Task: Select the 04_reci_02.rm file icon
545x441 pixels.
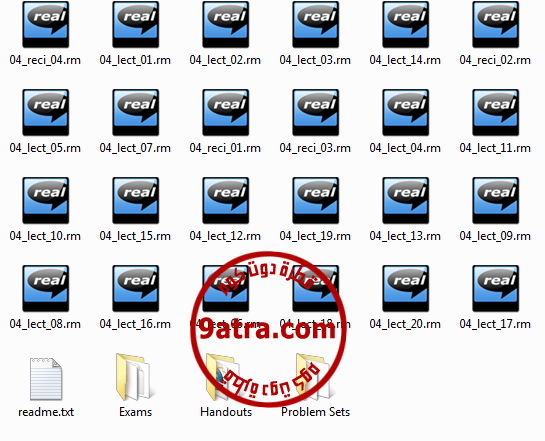Action: click(x=496, y=24)
